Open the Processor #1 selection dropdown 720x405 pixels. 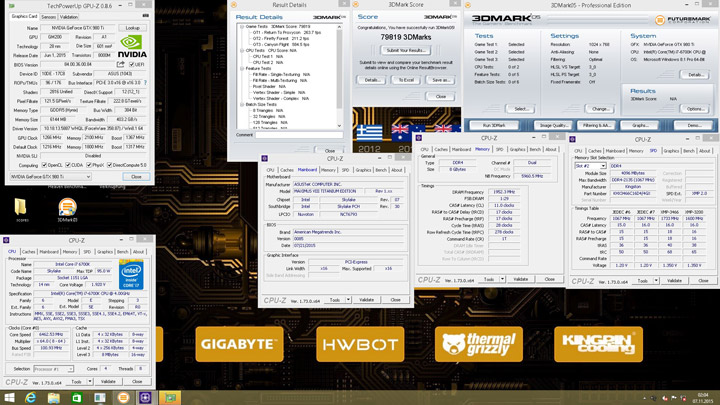[51, 369]
